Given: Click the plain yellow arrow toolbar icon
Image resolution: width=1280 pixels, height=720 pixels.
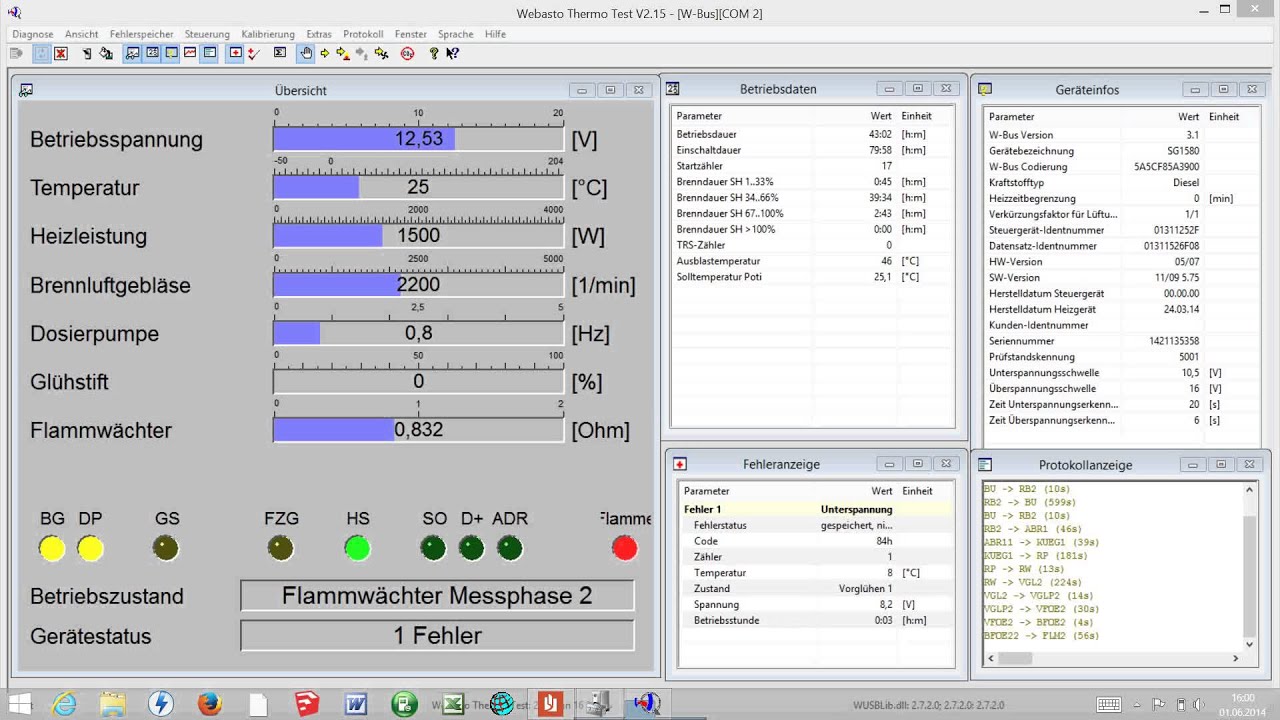Looking at the screenshot, I should (325, 53).
